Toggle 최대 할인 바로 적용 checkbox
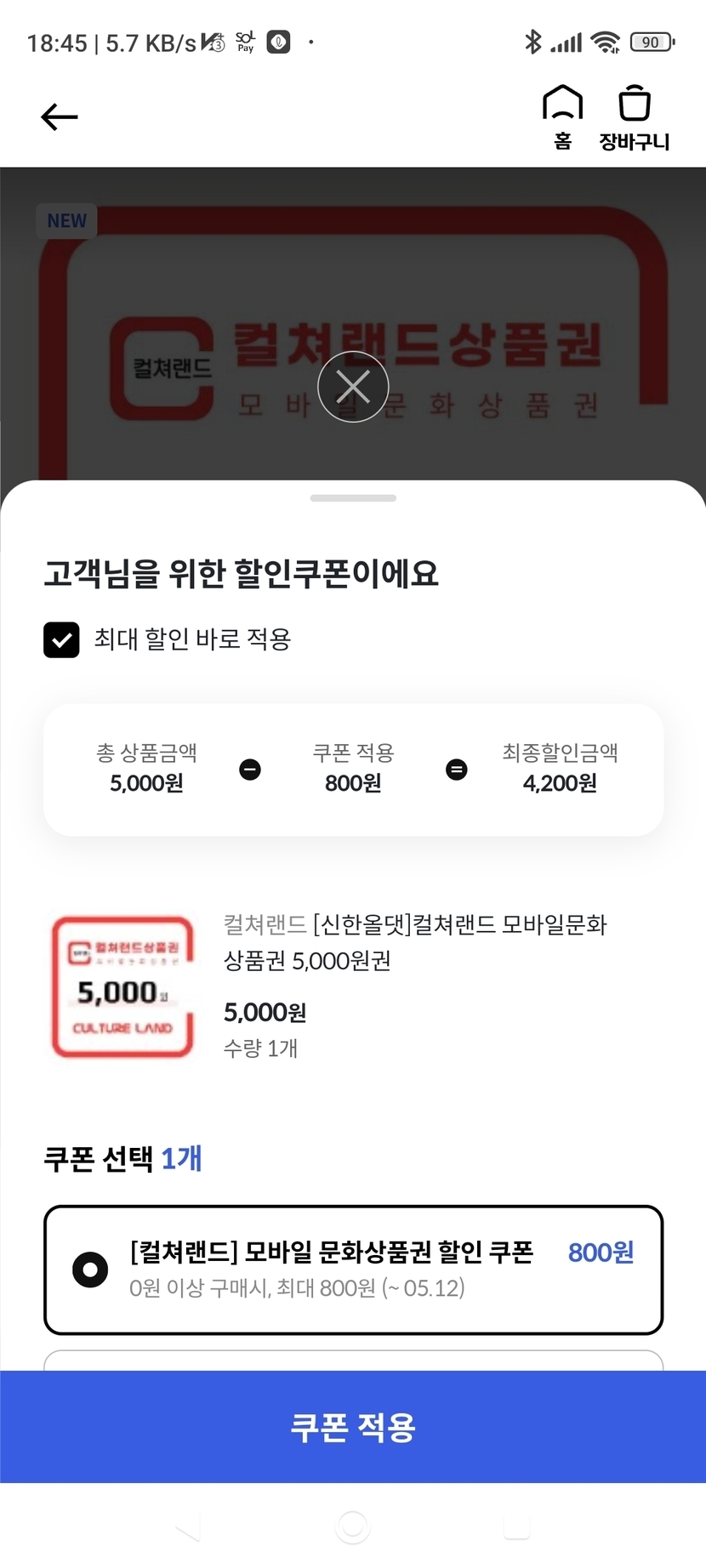This screenshot has height=1568, width=706. point(61,640)
